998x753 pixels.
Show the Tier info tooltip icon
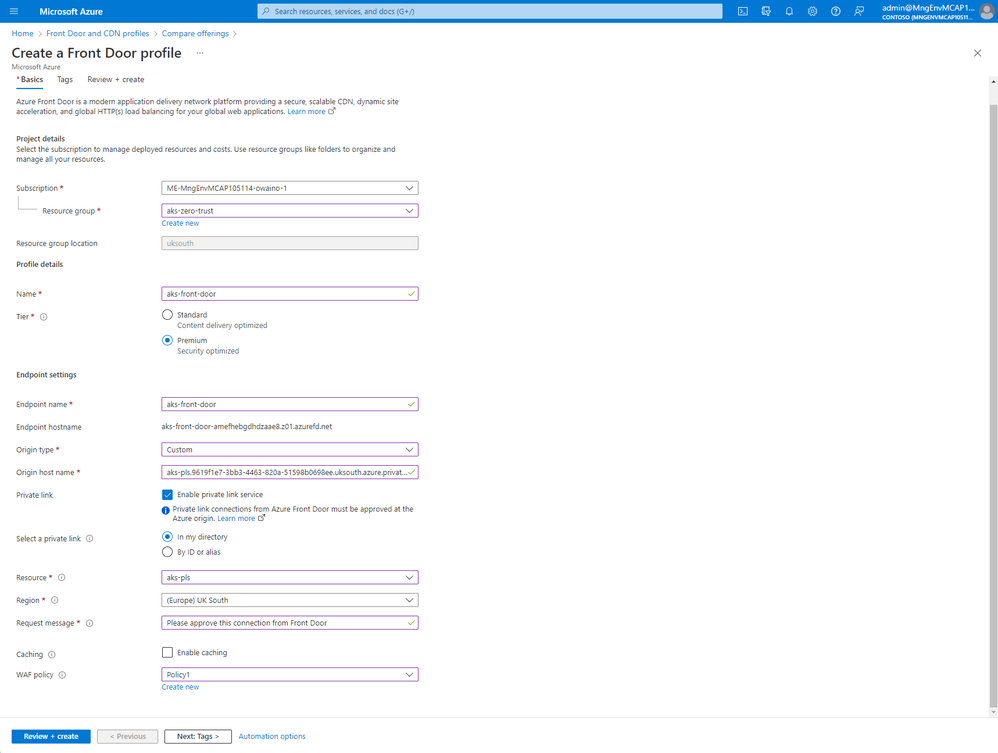click(x=44, y=317)
